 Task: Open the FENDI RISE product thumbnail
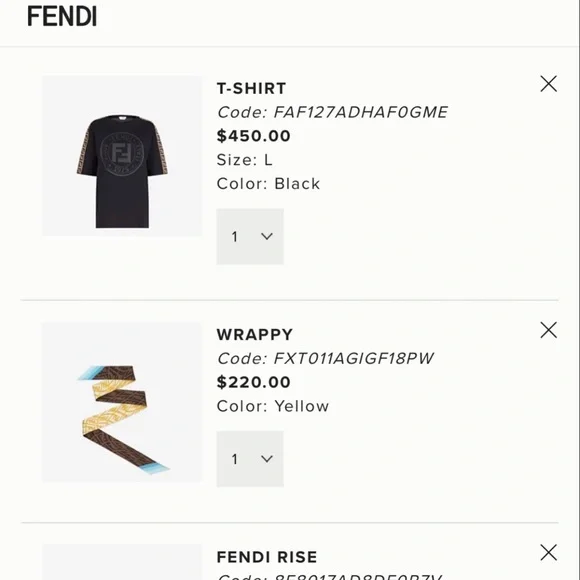(x=122, y=562)
